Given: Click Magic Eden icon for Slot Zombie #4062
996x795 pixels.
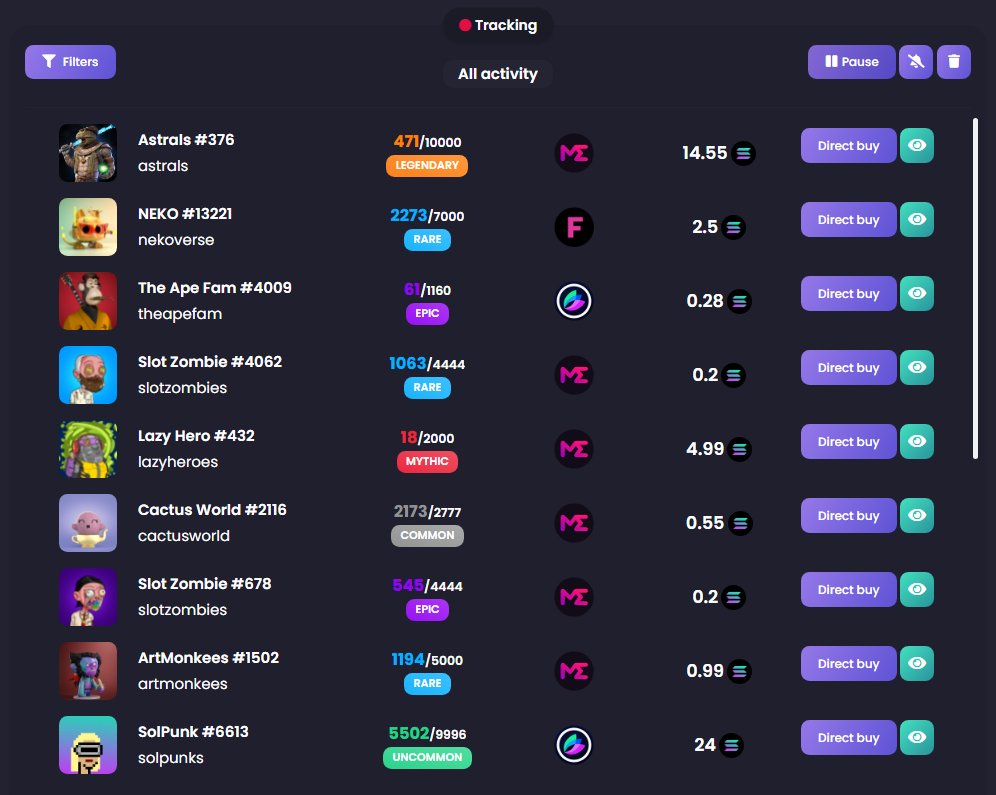Looking at the screenshot, I should click(574, 375).
